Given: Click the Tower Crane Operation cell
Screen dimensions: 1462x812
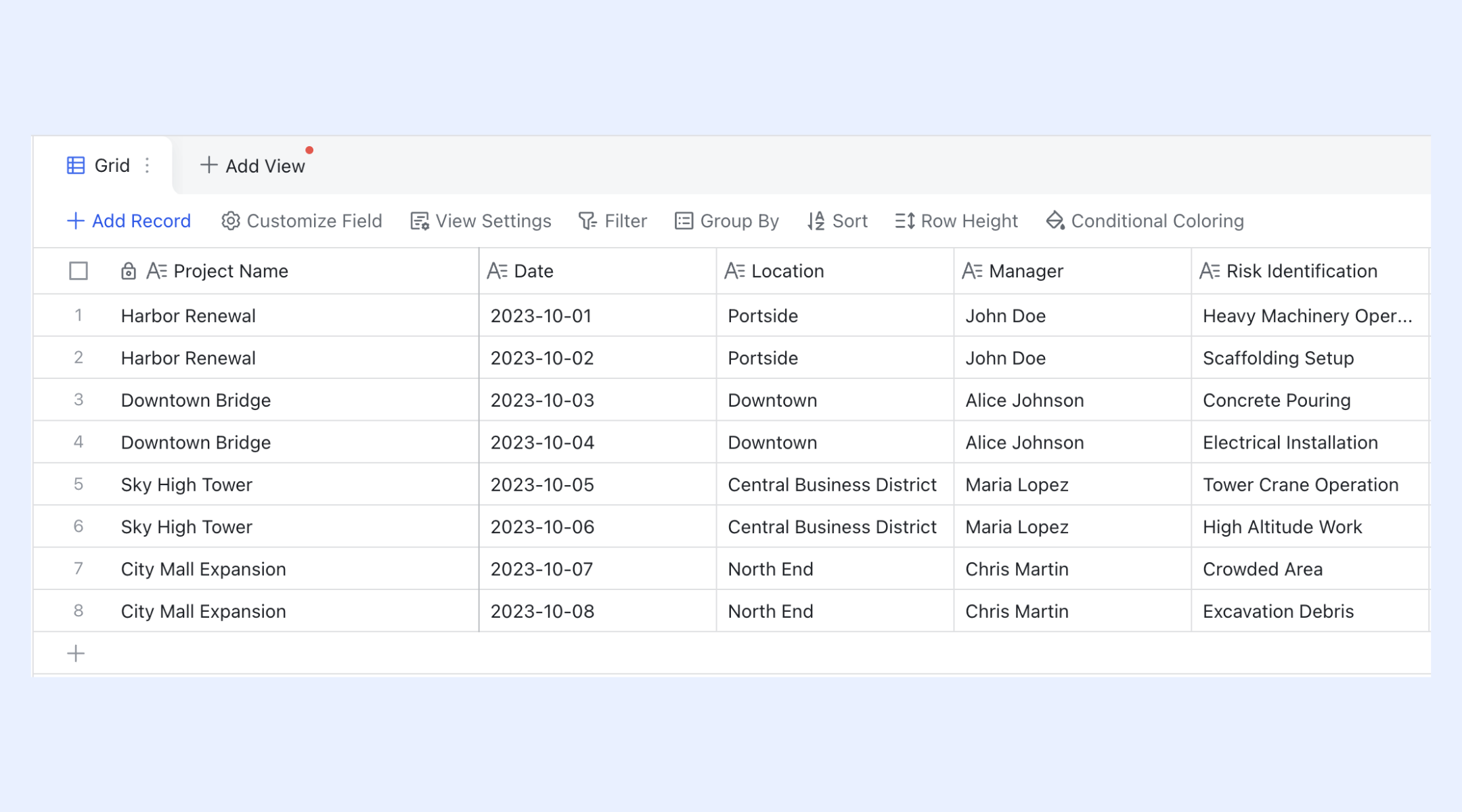Looking at the screenshot, I should [1310, 484].
